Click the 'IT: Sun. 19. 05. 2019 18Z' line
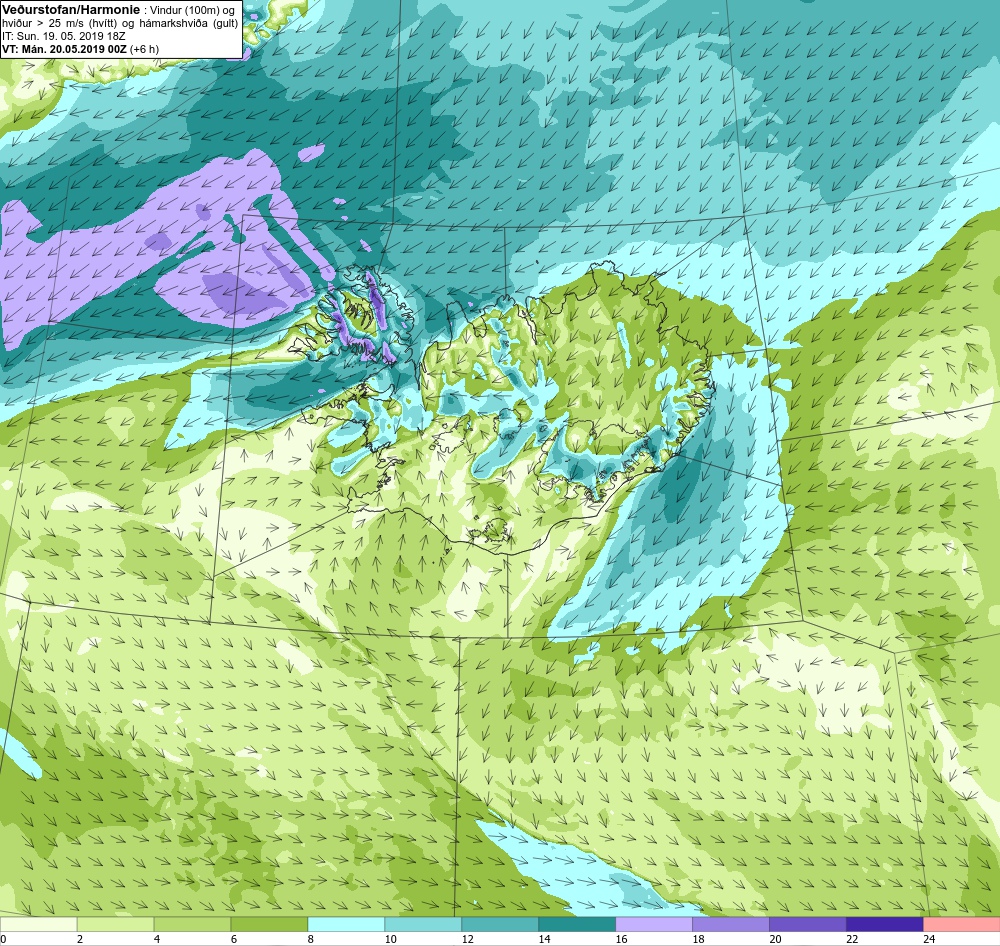The image size is (1000, 946). (64, 36)
